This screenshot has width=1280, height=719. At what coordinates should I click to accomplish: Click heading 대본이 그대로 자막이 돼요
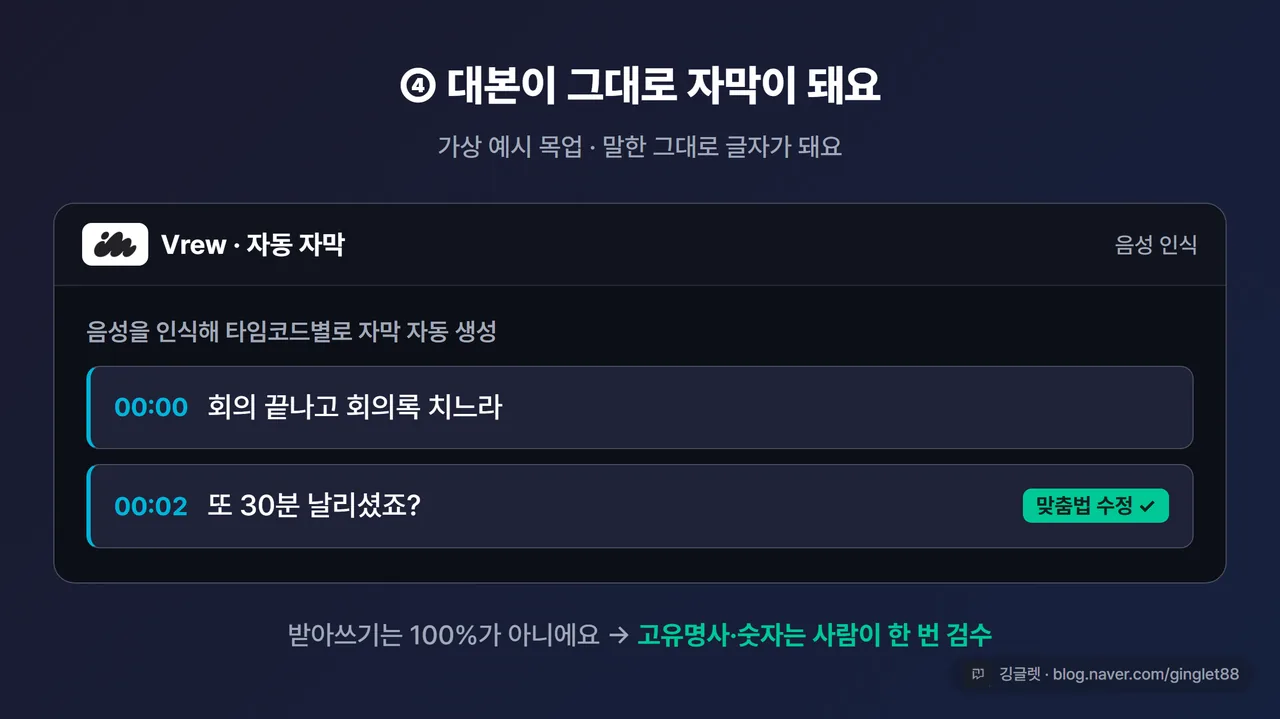coord(663,87)
